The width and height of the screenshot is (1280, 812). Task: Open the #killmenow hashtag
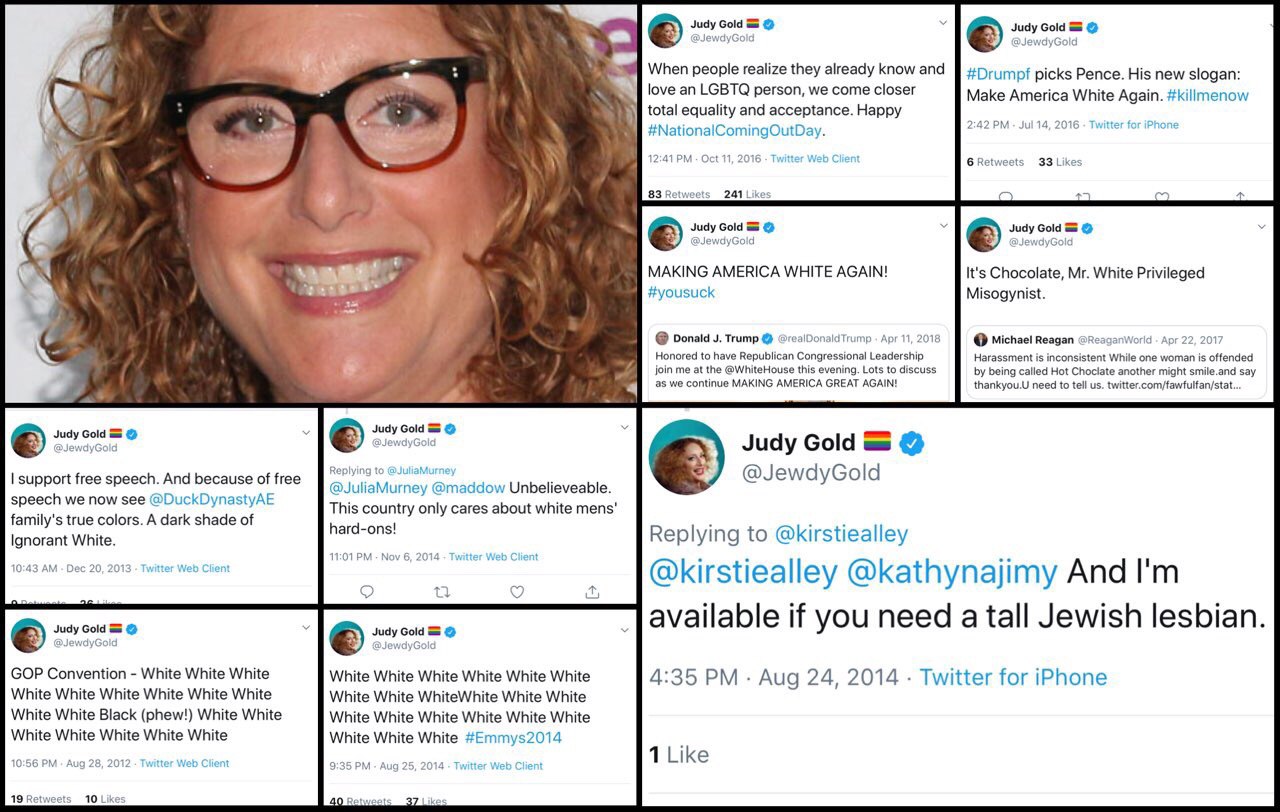1207,95
